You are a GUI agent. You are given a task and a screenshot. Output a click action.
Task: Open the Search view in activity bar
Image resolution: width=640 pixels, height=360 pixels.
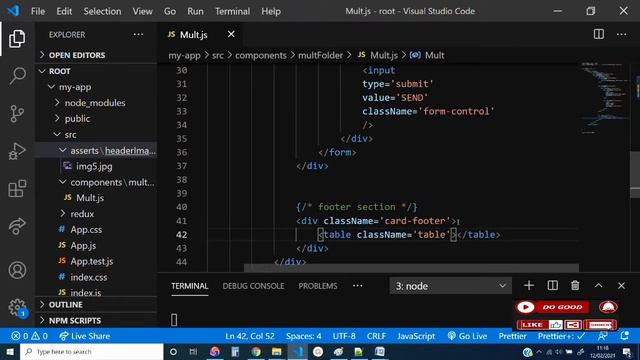(x=17, y=76)
